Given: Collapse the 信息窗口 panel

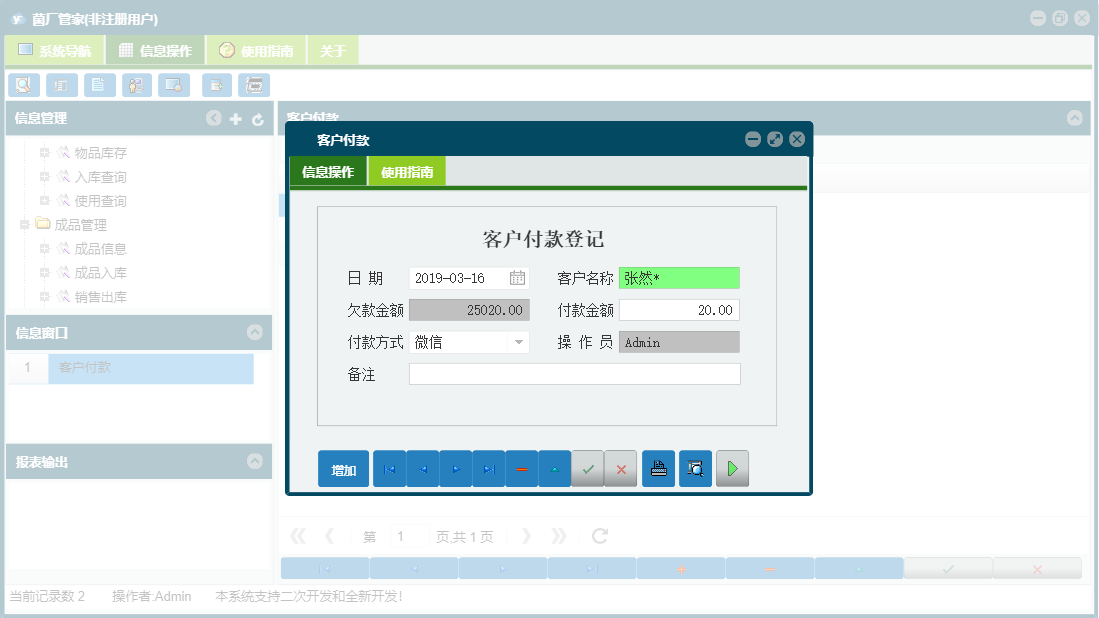Looking at the screenshot, I should click(253, 333).
